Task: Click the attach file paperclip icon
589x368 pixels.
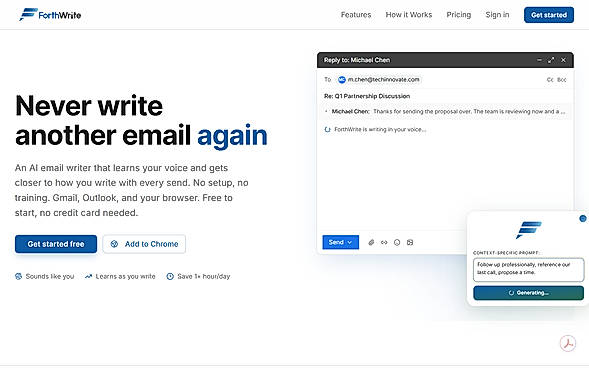Action: click(371, 243)
